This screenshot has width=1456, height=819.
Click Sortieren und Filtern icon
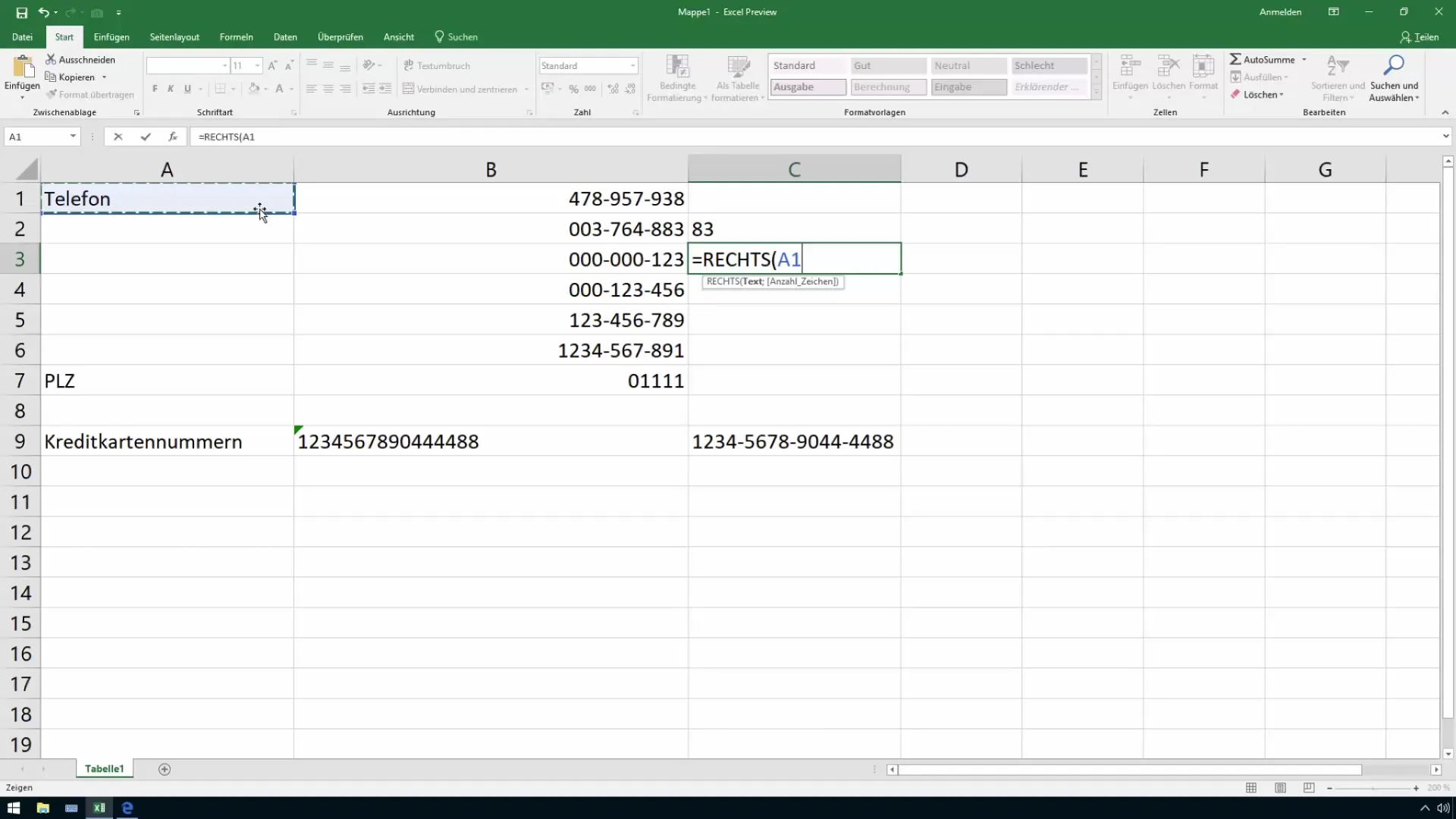1338,78
